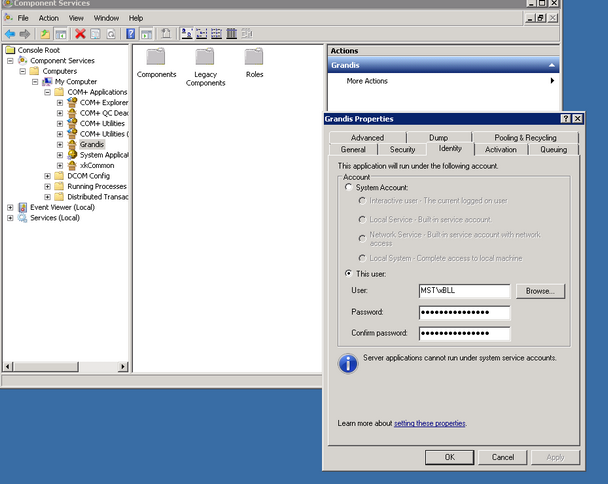Expand the DCOM Config tree node
This screenshot has width=608, height=484.
coord(47,176)
